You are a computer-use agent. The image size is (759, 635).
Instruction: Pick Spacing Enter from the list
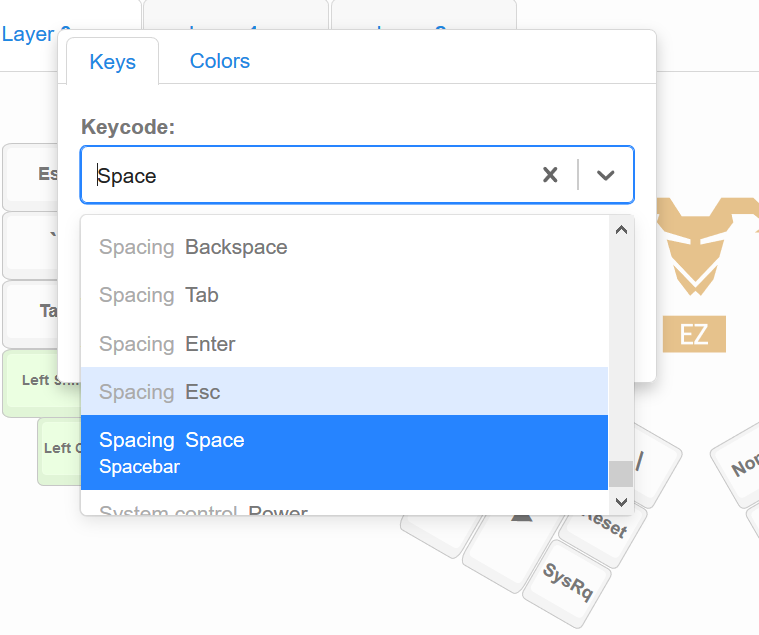(x=344, y=344)
